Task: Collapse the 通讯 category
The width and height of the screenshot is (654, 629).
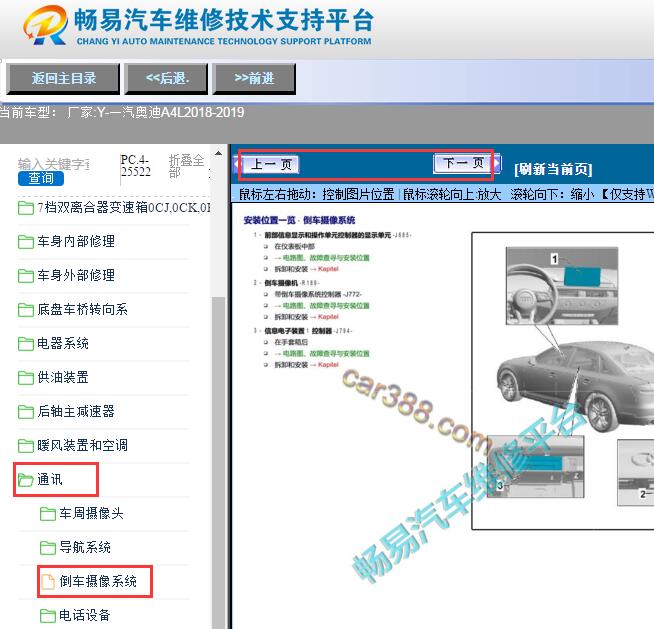Action: (x=50, y=479)
